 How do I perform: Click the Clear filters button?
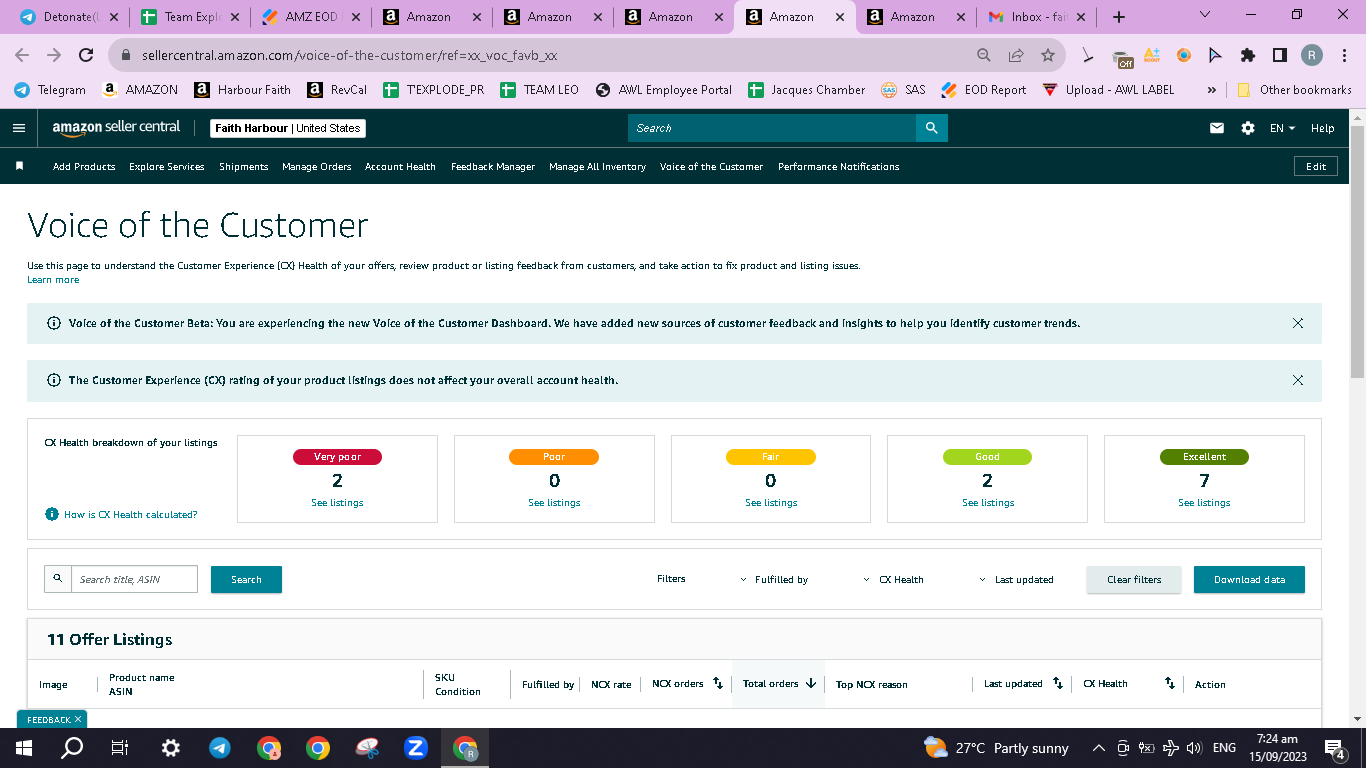[x=1134, y=579]
